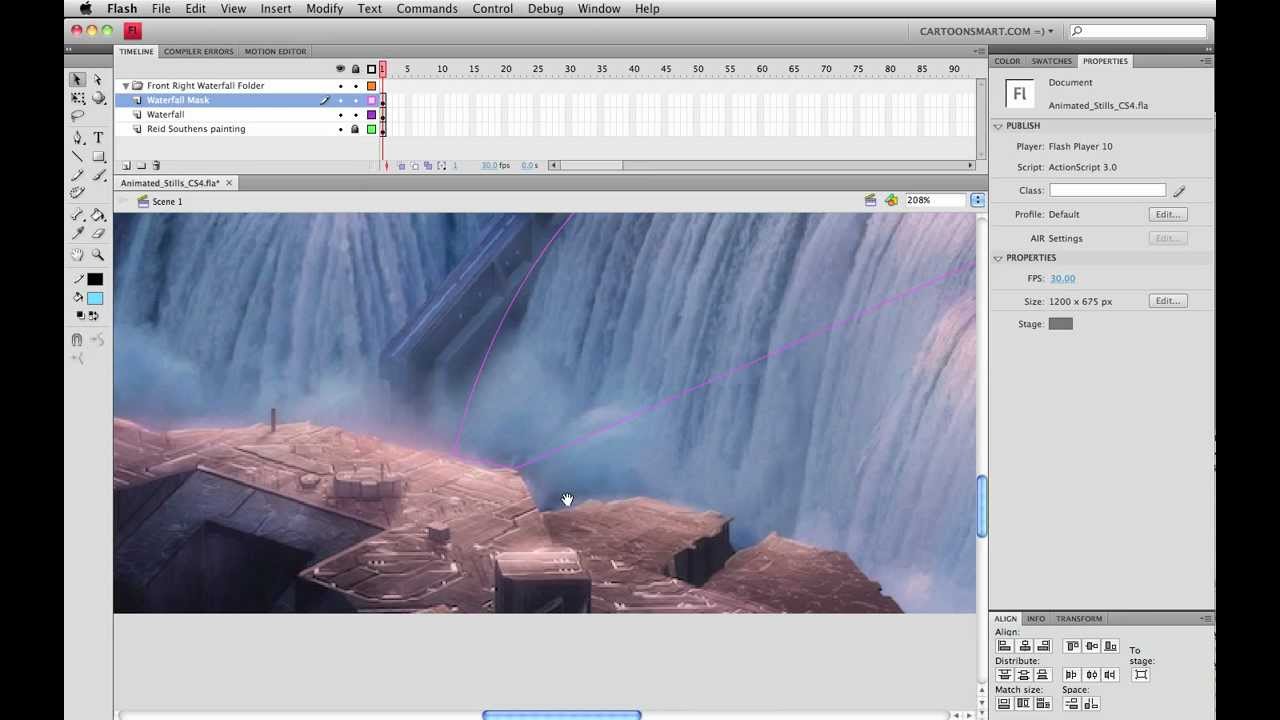The image size is (1280, 720).
Task: Open the Control menu
Action: coord(493,9)
